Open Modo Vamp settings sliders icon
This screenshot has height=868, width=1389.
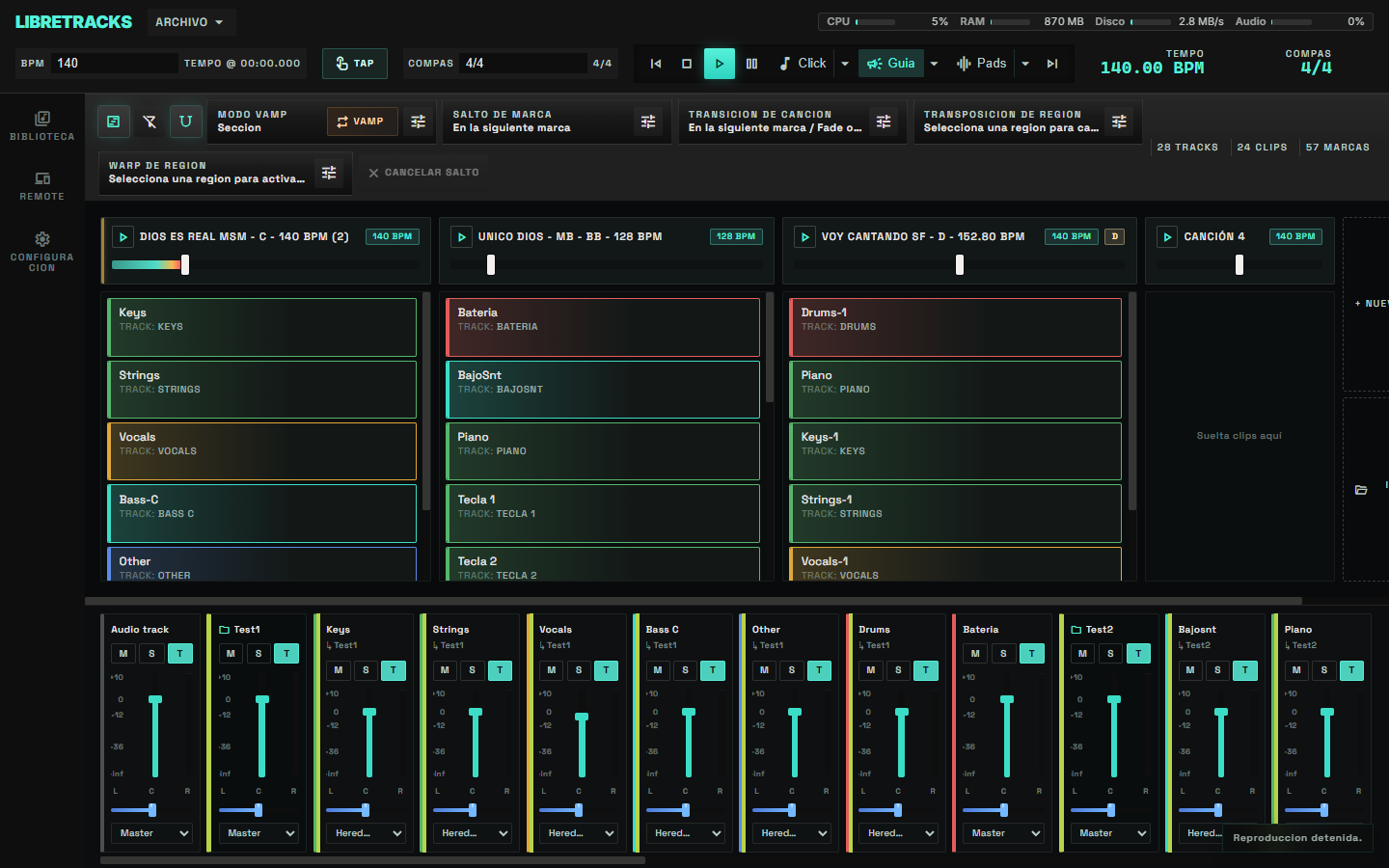(x=418, y=122)
